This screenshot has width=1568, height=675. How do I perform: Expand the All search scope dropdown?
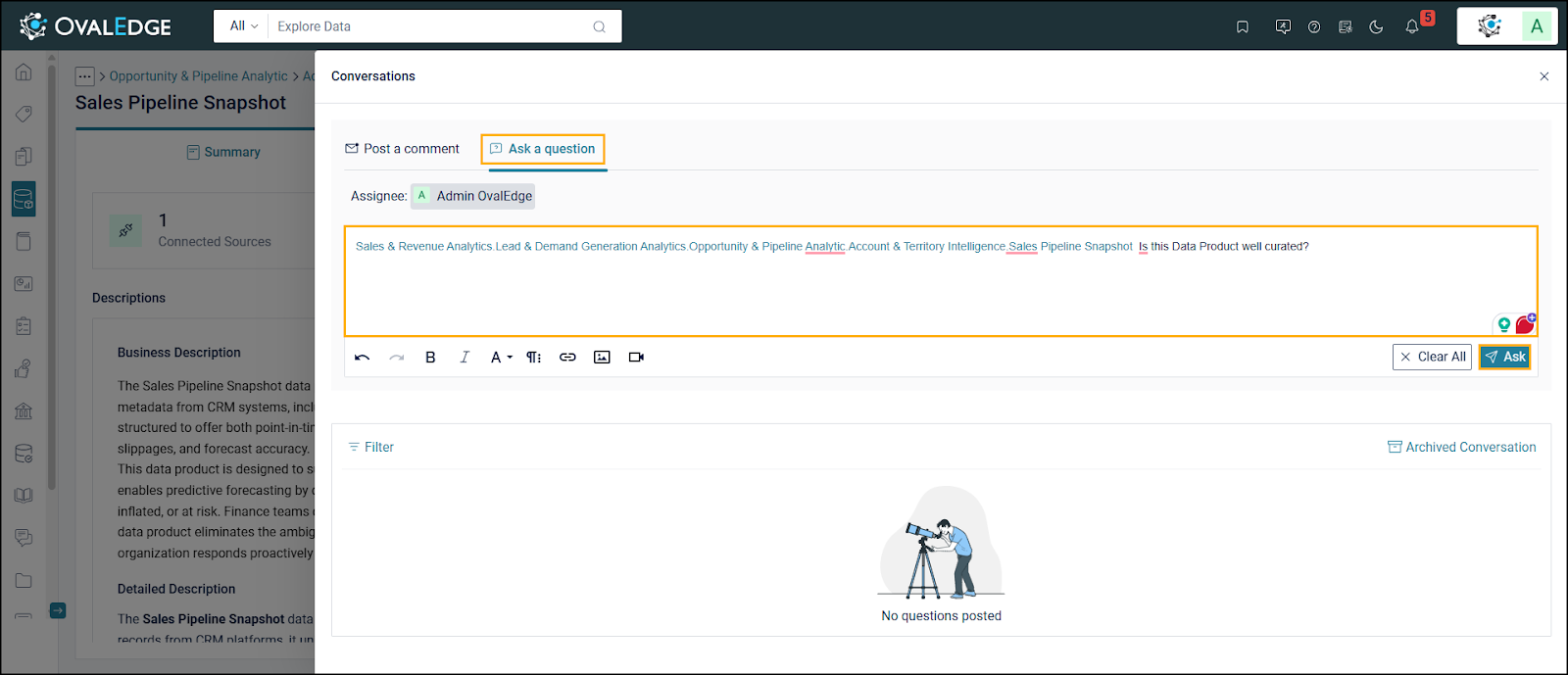(x=243, y=26)
